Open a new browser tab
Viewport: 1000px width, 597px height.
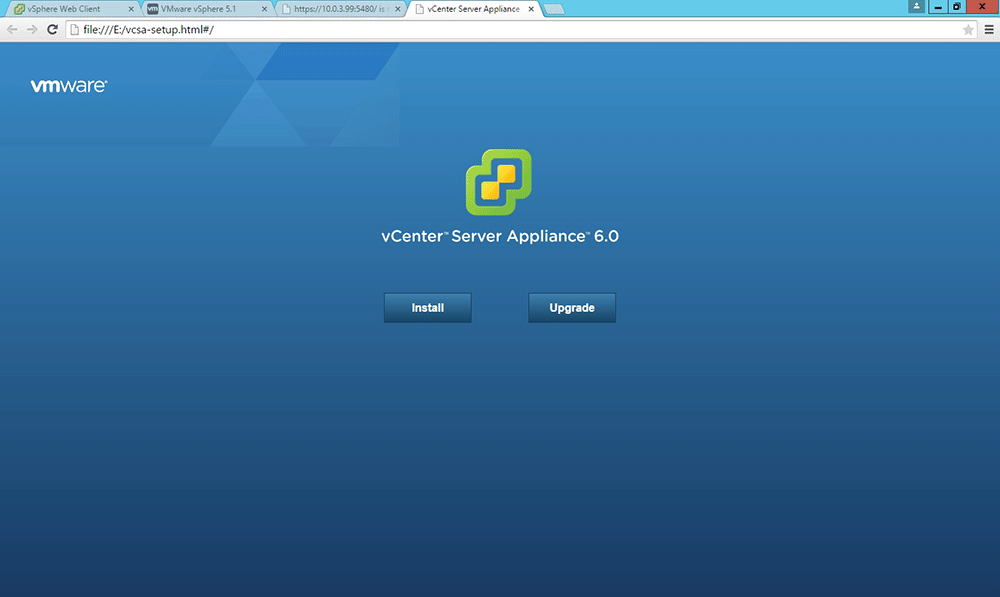pyautogui.click(x=554, y=9)
